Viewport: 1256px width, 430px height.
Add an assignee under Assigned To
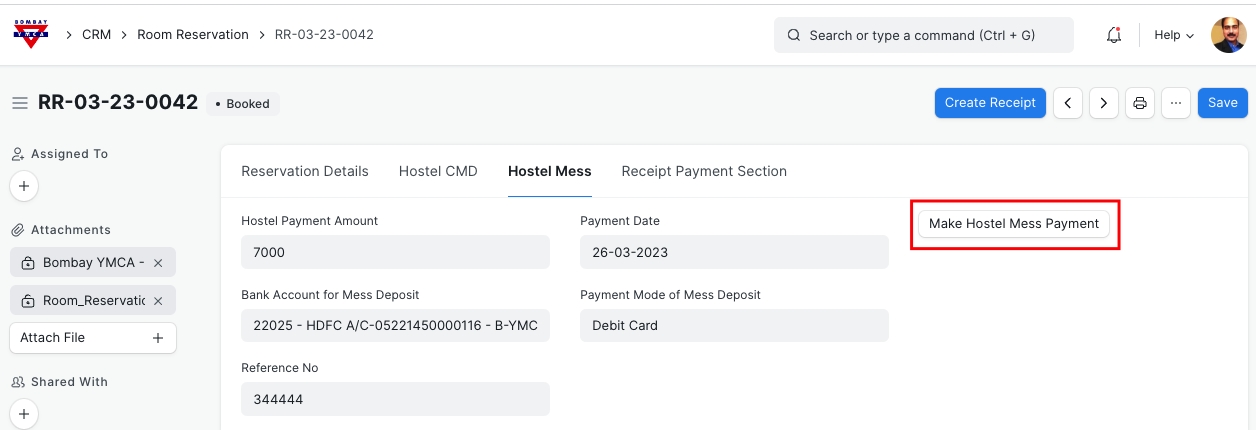[x=24, y=186]
